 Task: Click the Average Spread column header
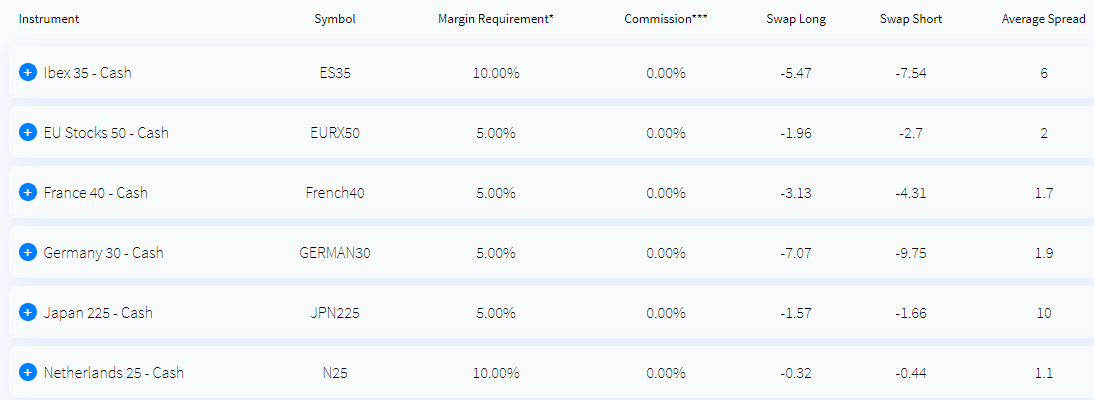pyautogui.click(x=1034, y=19)
